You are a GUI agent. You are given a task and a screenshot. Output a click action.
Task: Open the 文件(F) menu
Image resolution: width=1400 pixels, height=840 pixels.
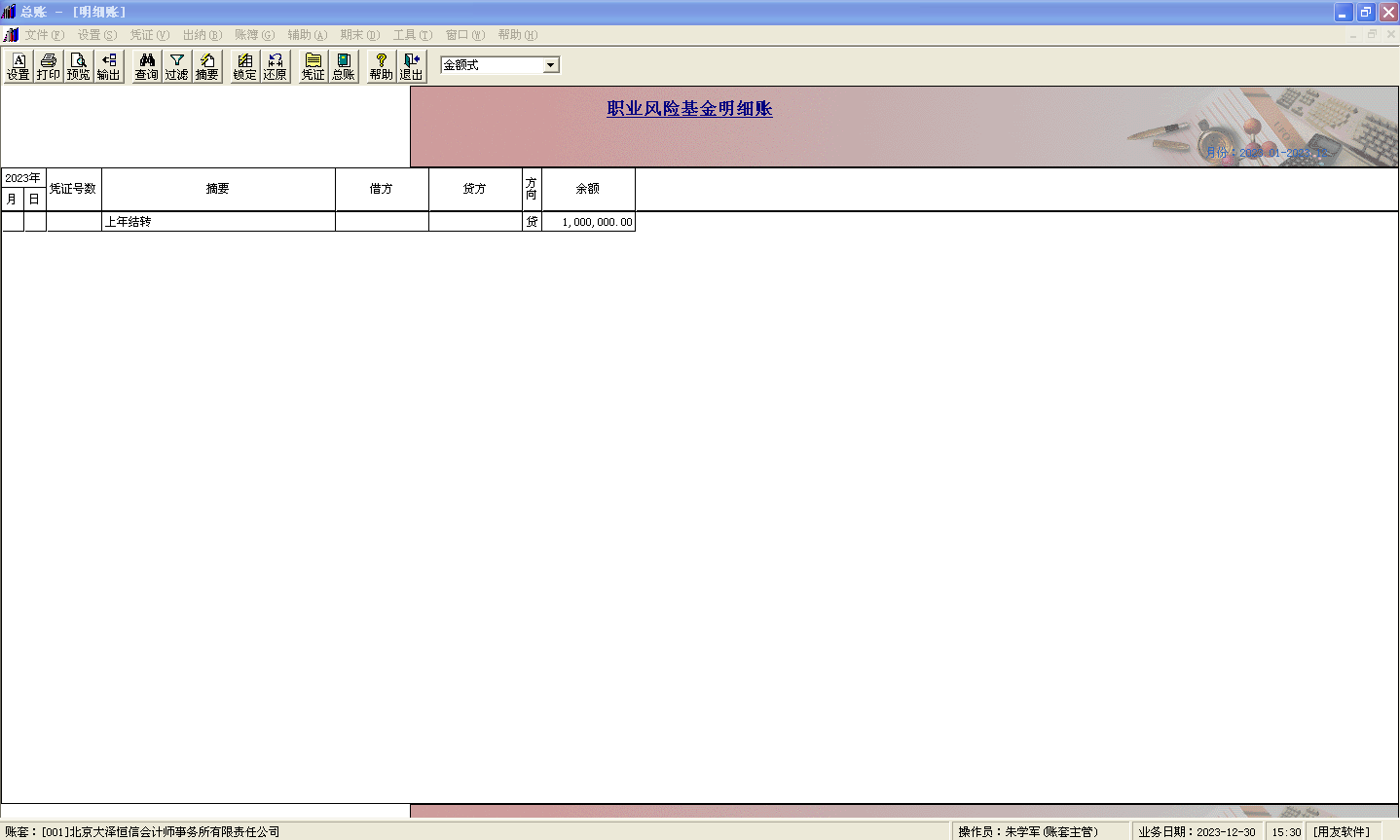click(x=44, y=35)
